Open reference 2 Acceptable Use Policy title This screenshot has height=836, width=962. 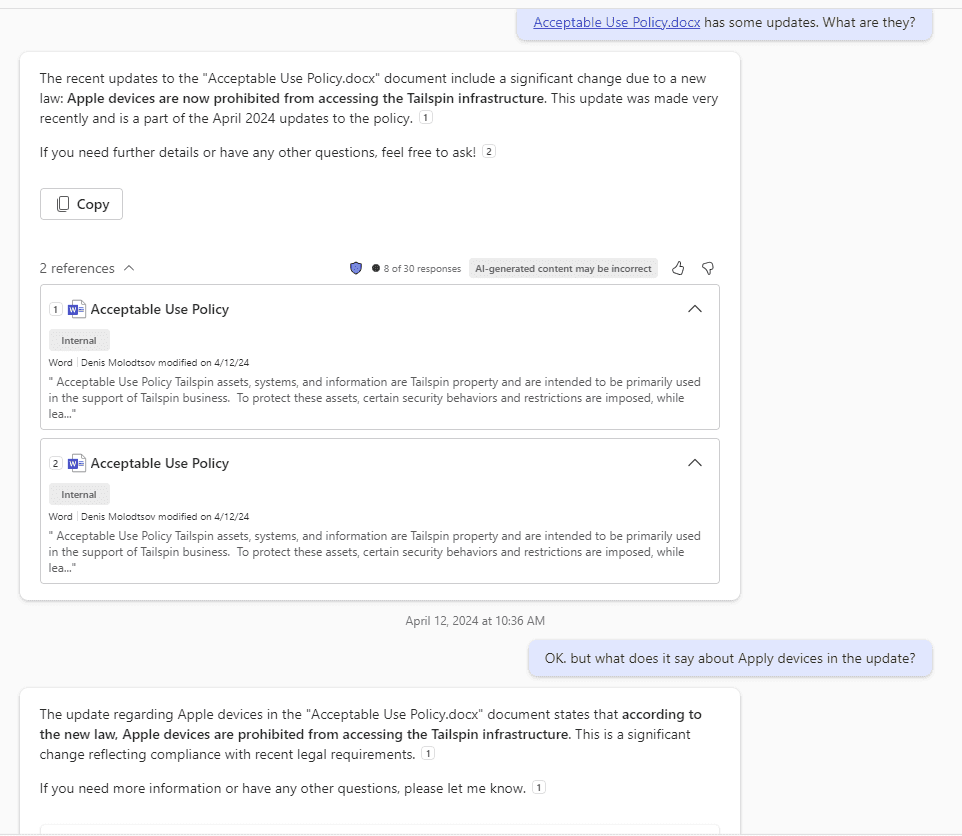click(x=160, y=463)
